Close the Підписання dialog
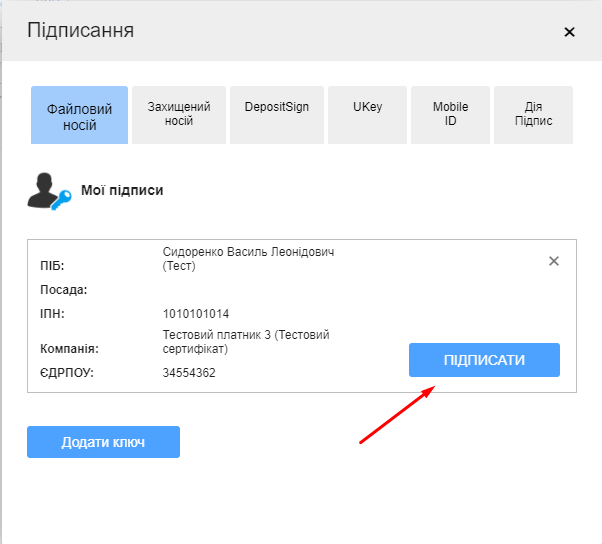Screen dimensions: 602x544 pyautogui.click(x=569, y=32)
